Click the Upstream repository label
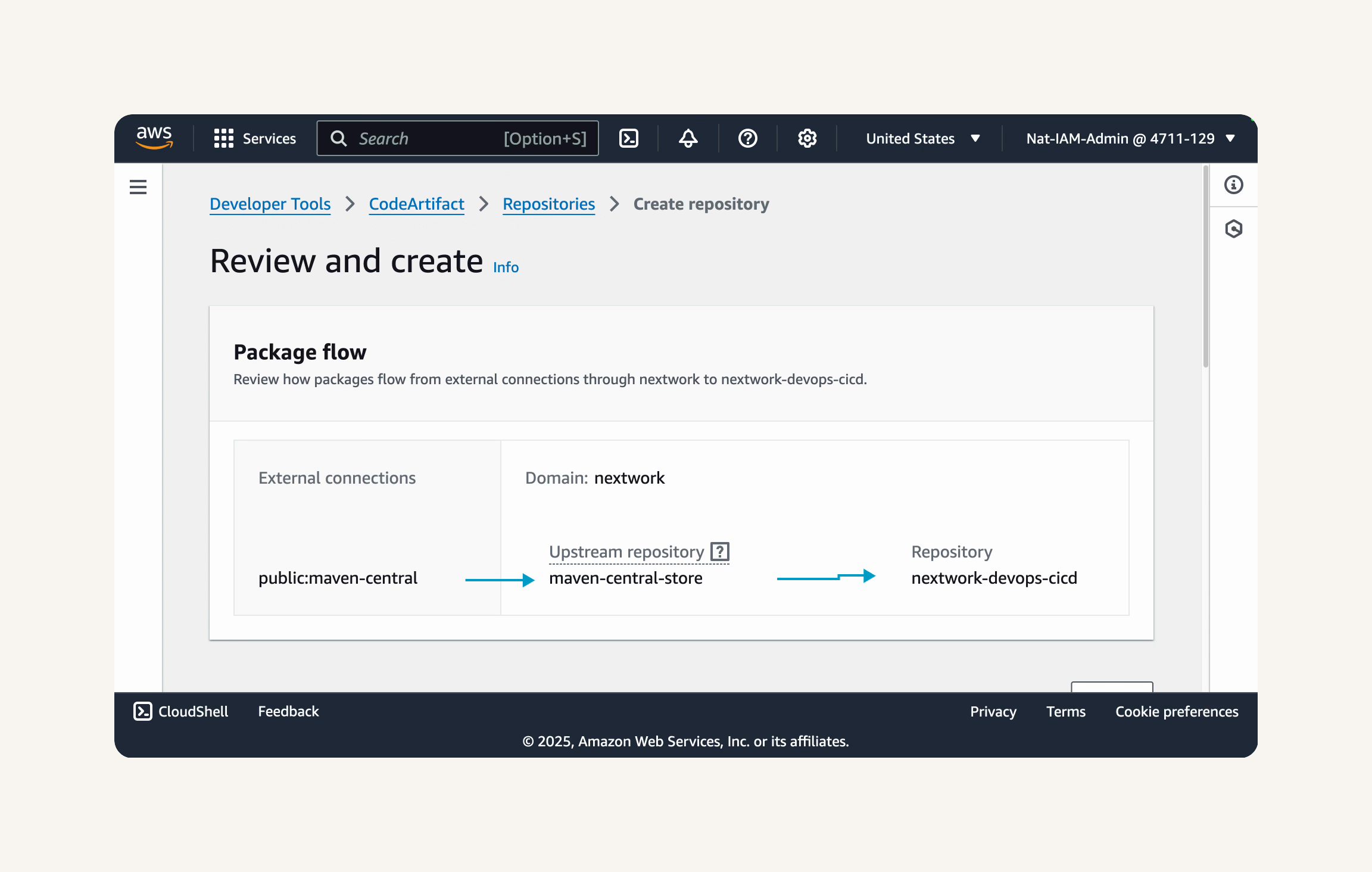Viewport: 1372px width, 872px height. click(626, 552)
